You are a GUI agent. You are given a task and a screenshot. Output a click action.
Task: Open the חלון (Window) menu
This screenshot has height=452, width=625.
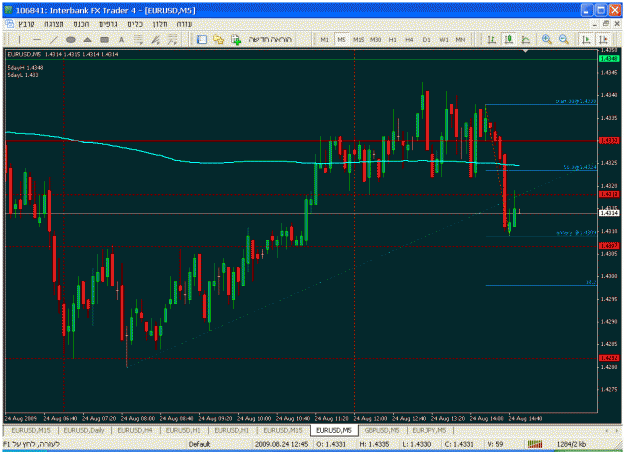click(x=160, y=24)
